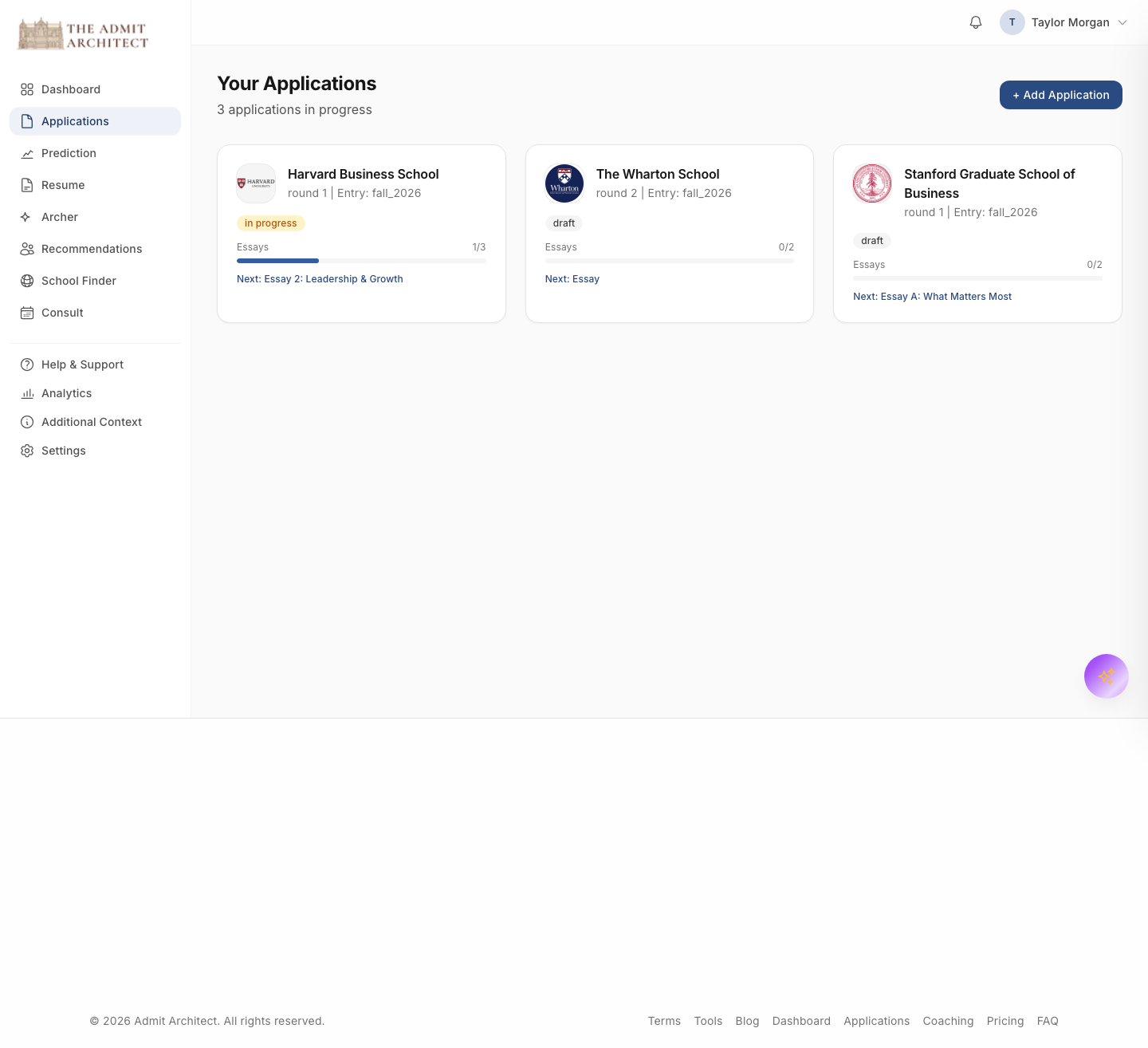
Task: Open Next: Essay 2: Leadership & Growth
Action: [319, 278]
